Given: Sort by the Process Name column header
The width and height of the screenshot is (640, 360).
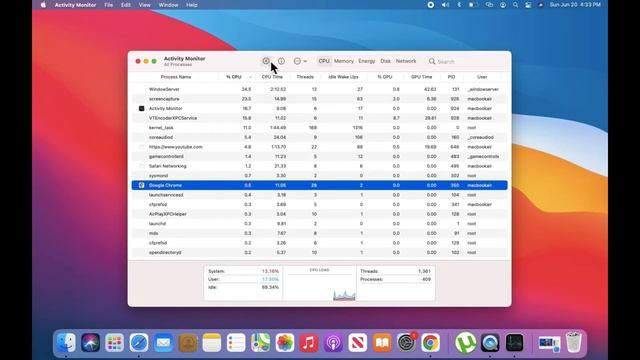Looking at the screenshot, I should (176, 77).
